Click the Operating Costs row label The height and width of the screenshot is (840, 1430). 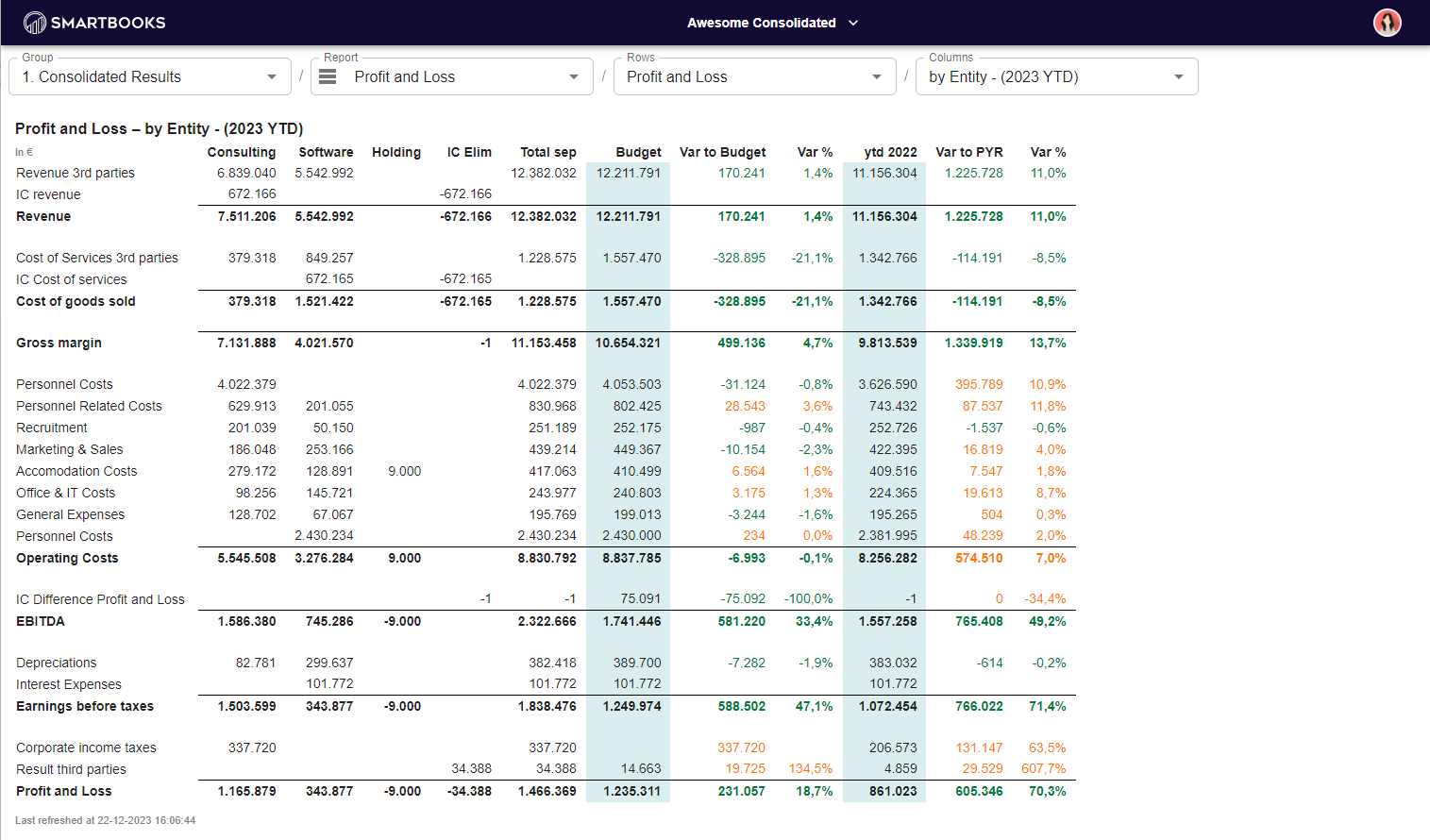(67, 558)
